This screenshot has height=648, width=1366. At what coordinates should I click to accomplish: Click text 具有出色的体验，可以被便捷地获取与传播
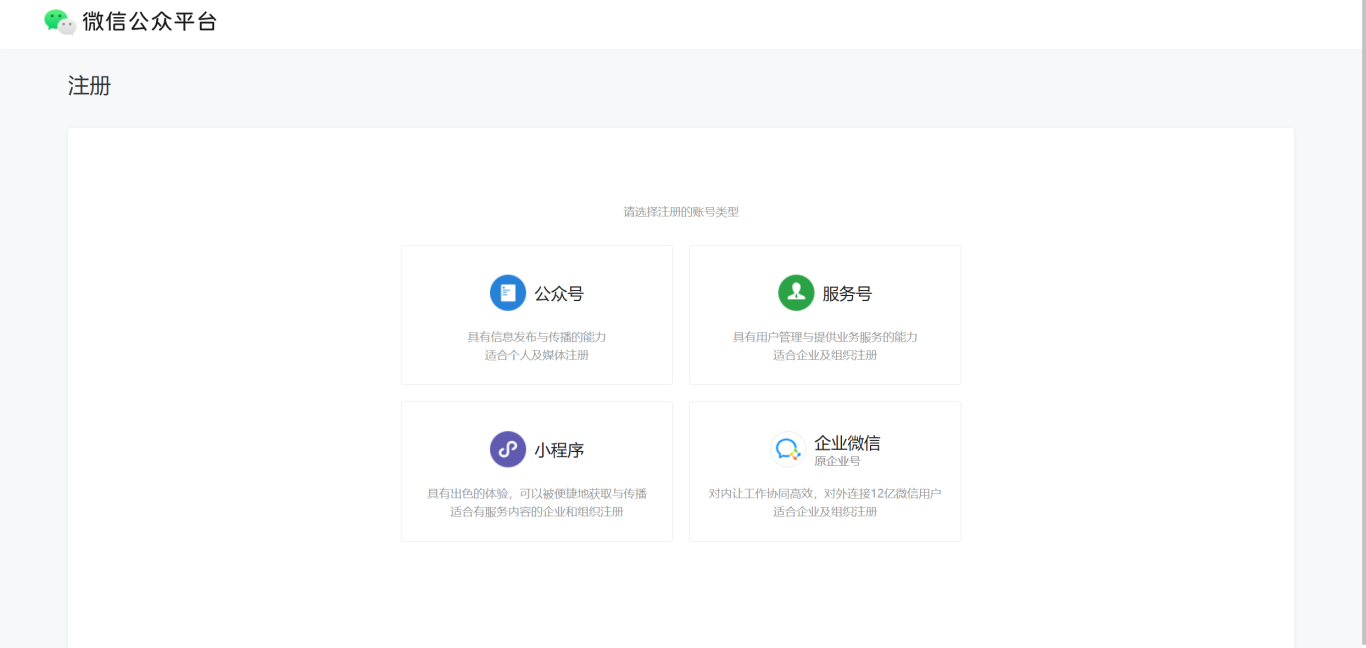537,493
